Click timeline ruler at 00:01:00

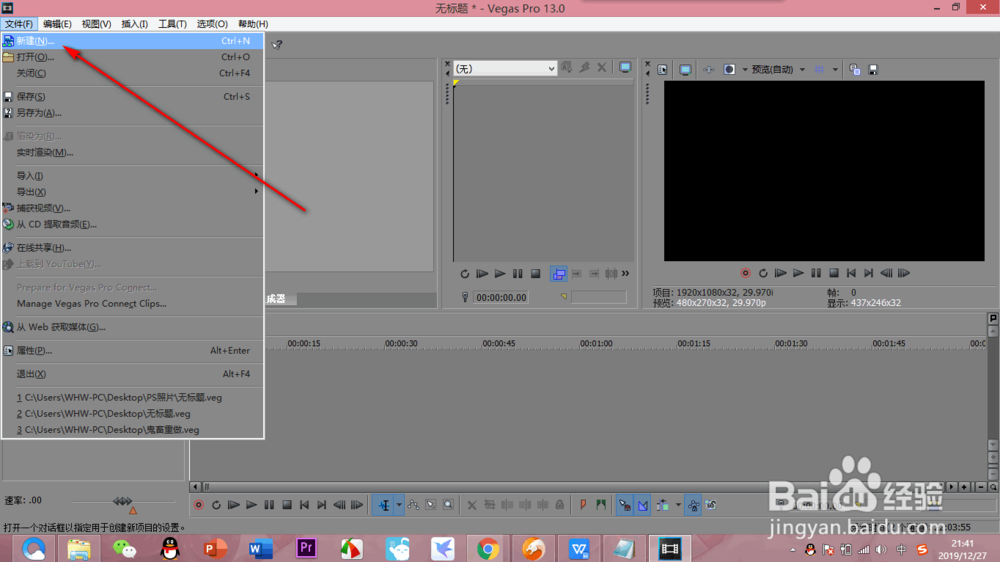pyautogui.click(x=596, y=343)
